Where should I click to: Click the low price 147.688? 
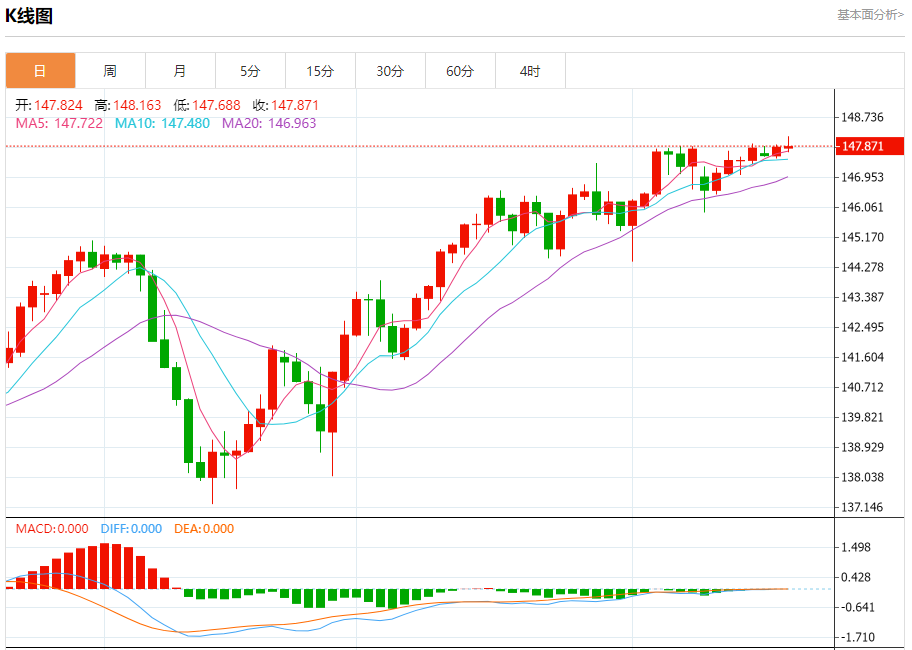click(x=216, y=105)
